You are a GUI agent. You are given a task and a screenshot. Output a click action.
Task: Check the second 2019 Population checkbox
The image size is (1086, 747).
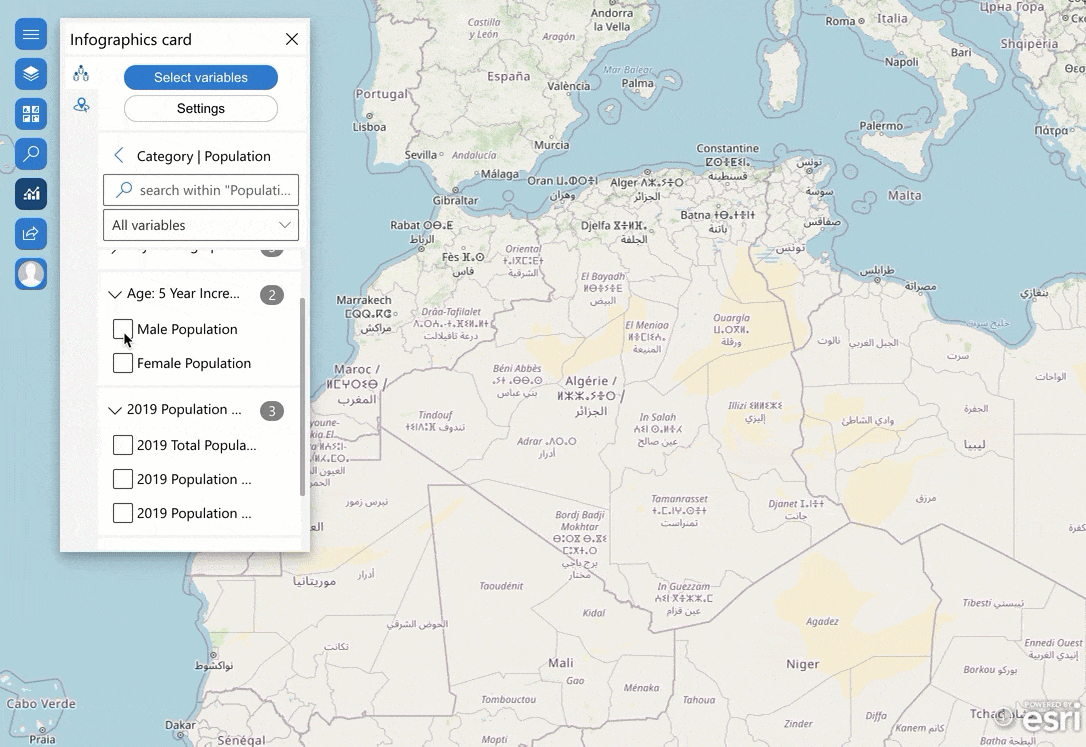(123, 478)
